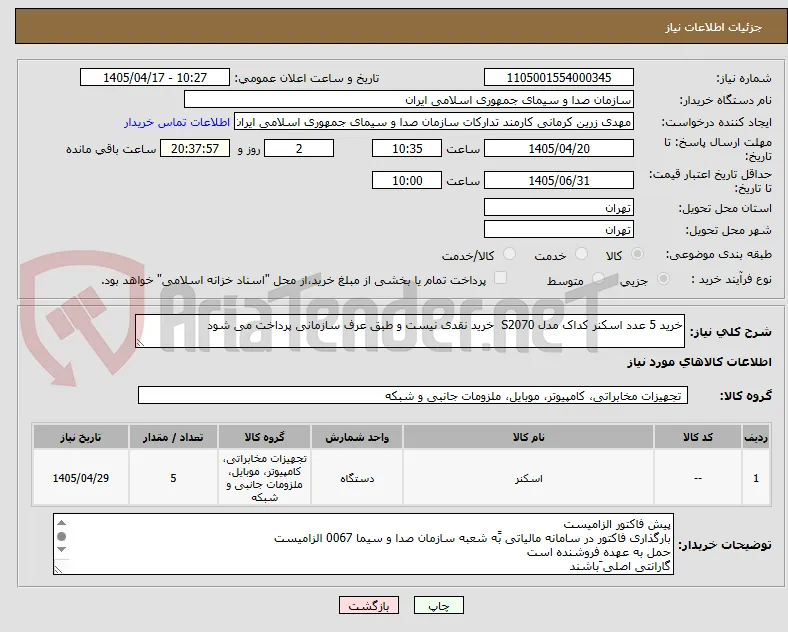This screenshot has width=788, height=632.
Task: Click the remaining days field showing 2
Action: tap(299, 149)
